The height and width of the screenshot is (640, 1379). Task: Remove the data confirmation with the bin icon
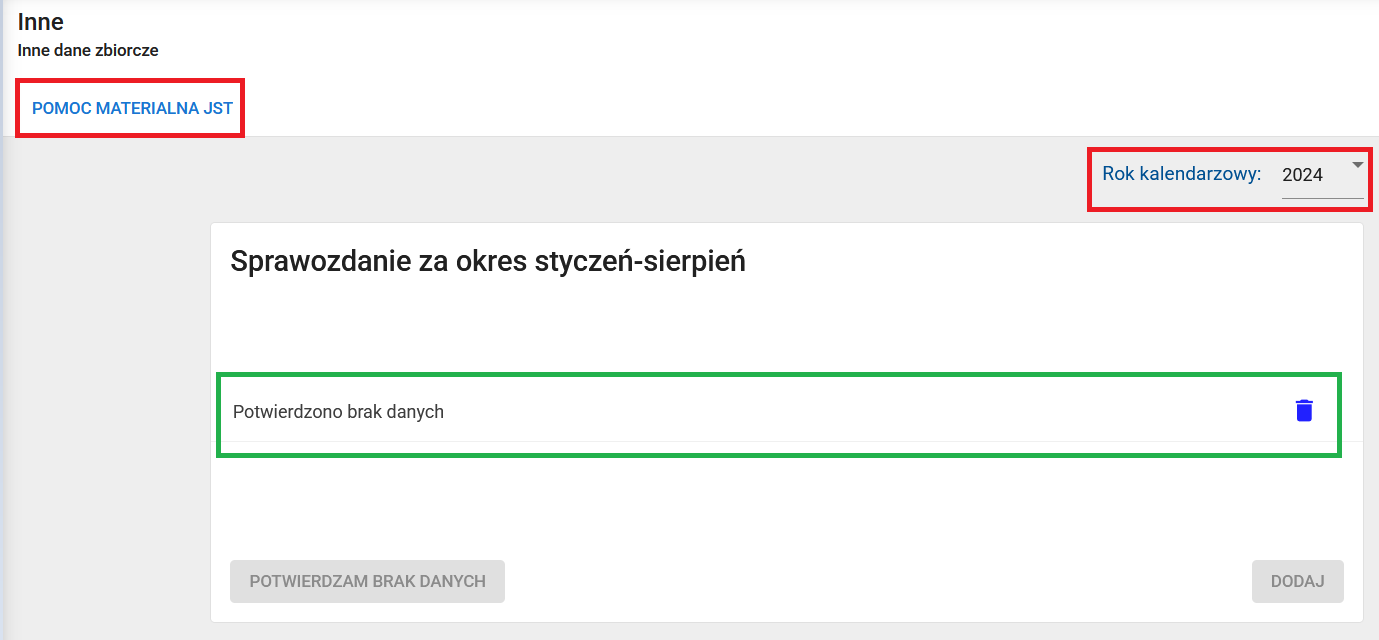pyautogui.click(x=1303, y=410)
